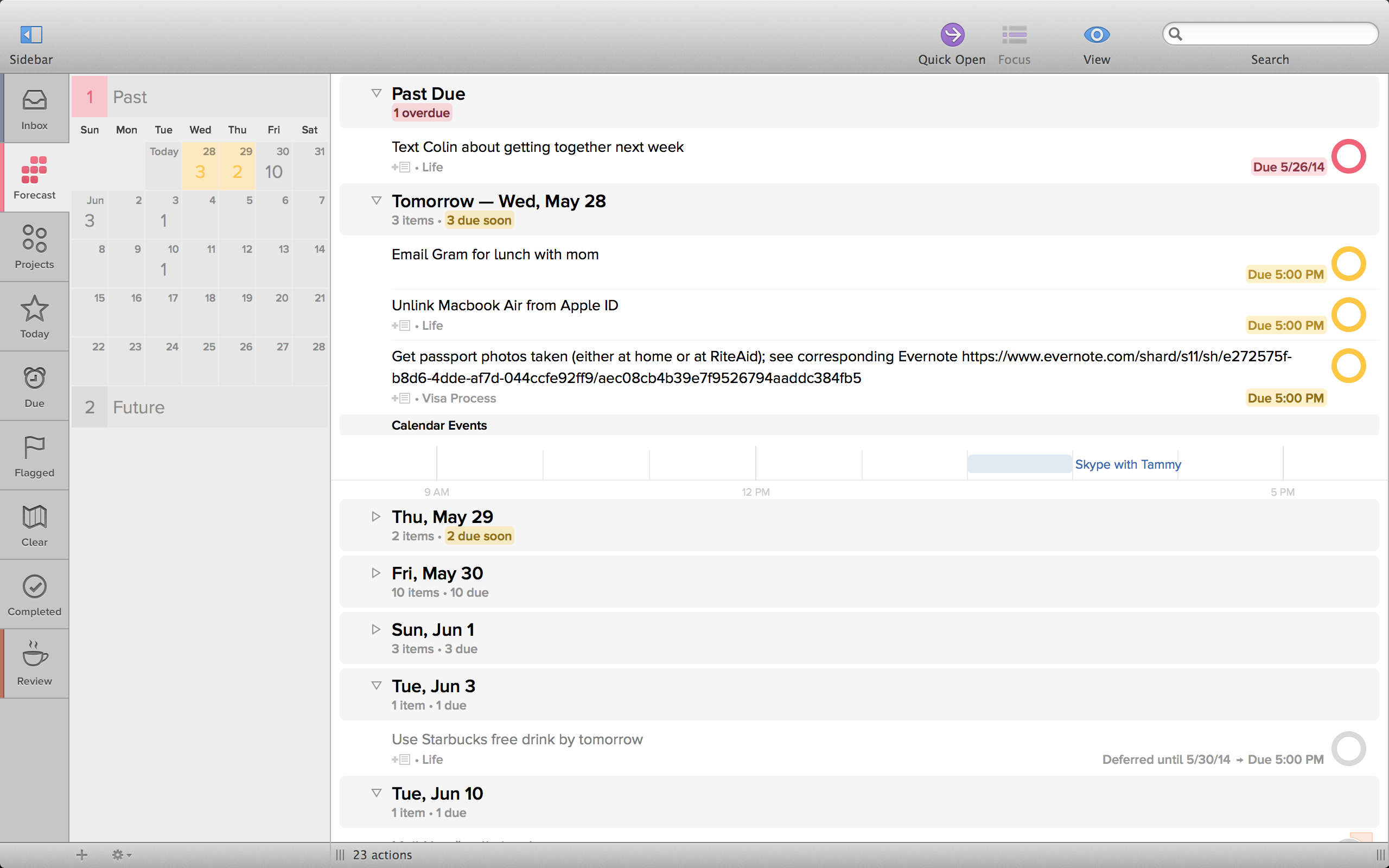Open the Completed perspective
Image resolution: width=1389 pixels, height=868 pixels.
coord(34,595)
